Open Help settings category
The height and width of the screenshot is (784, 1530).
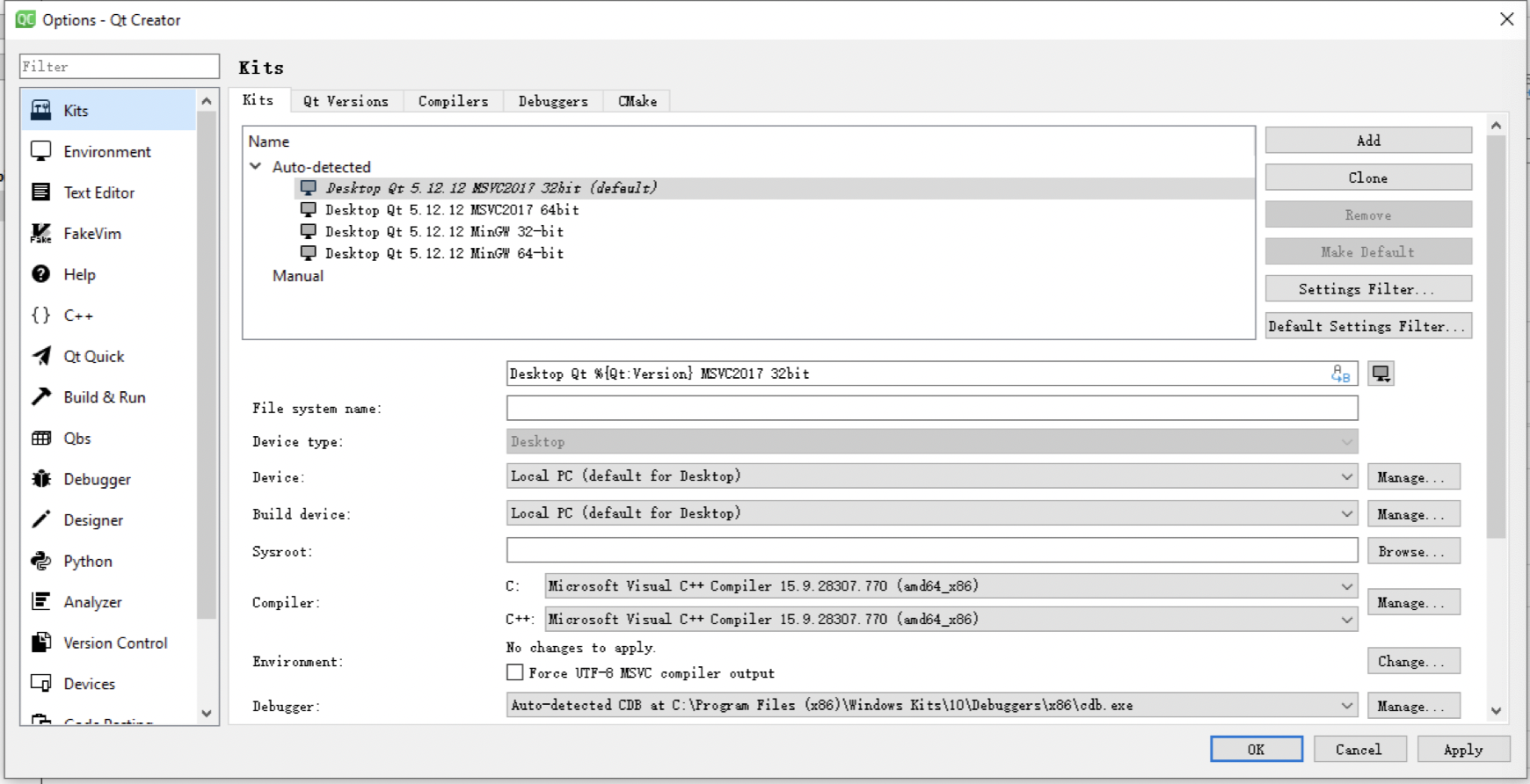(108, 274)
